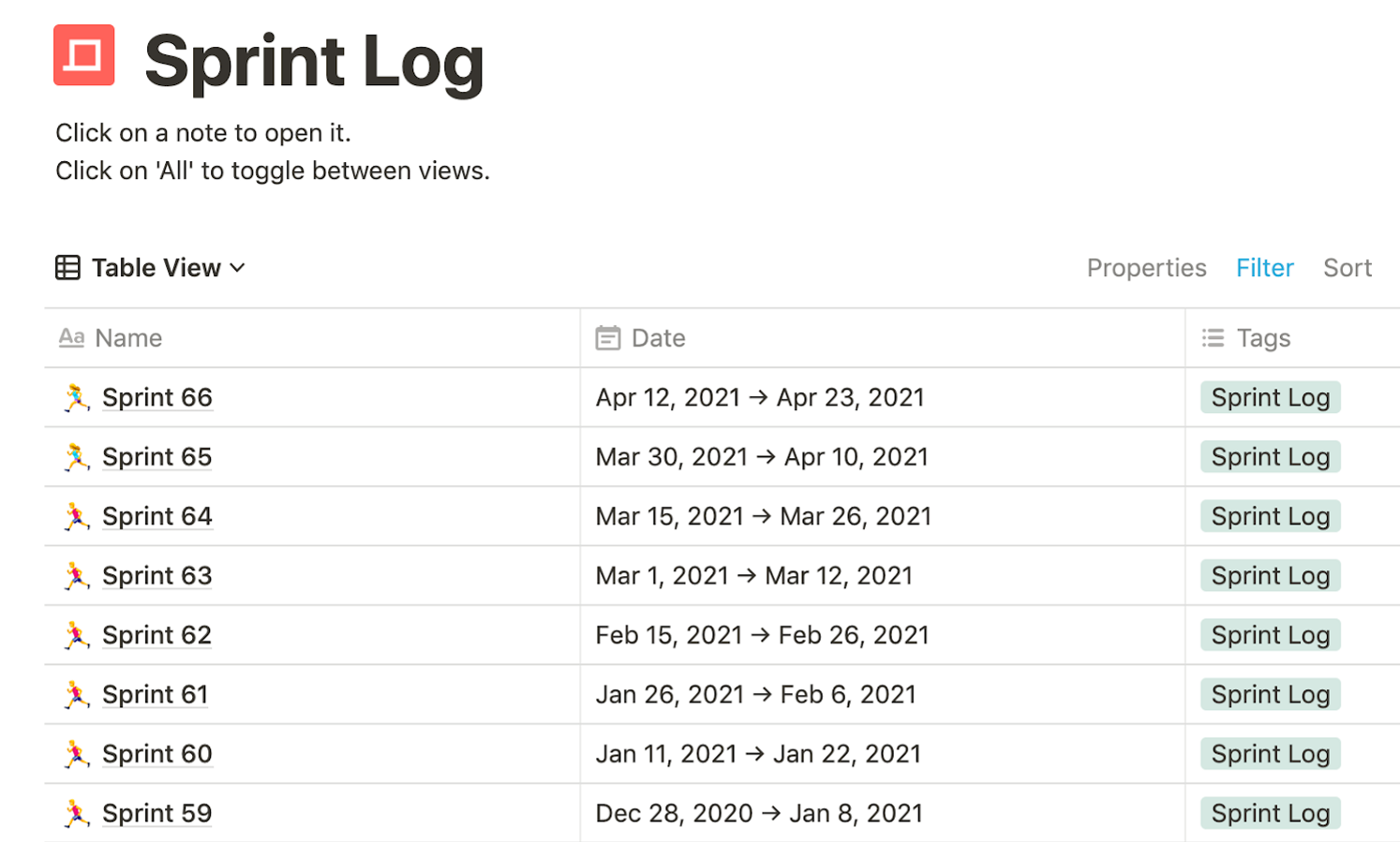Click the runner icon next to Sprint 63
Screen dimensions: 1400x842
tap(76, 576)
